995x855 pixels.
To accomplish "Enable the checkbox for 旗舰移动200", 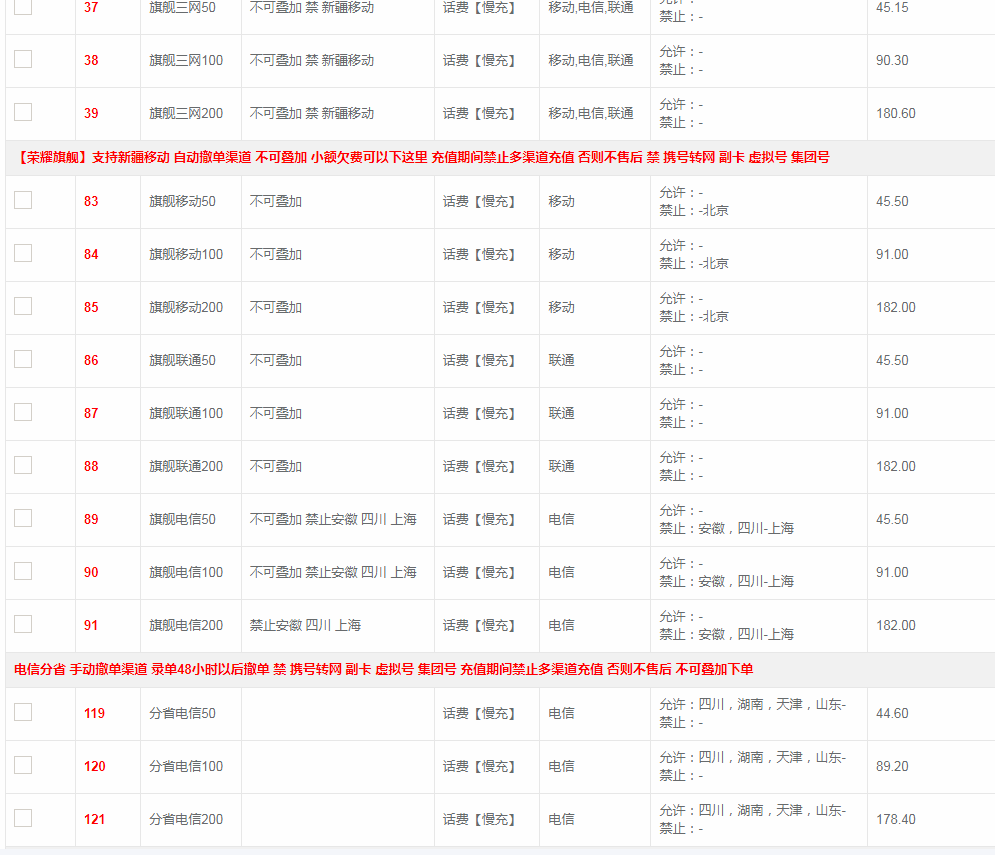I will (x=23, y=306).
